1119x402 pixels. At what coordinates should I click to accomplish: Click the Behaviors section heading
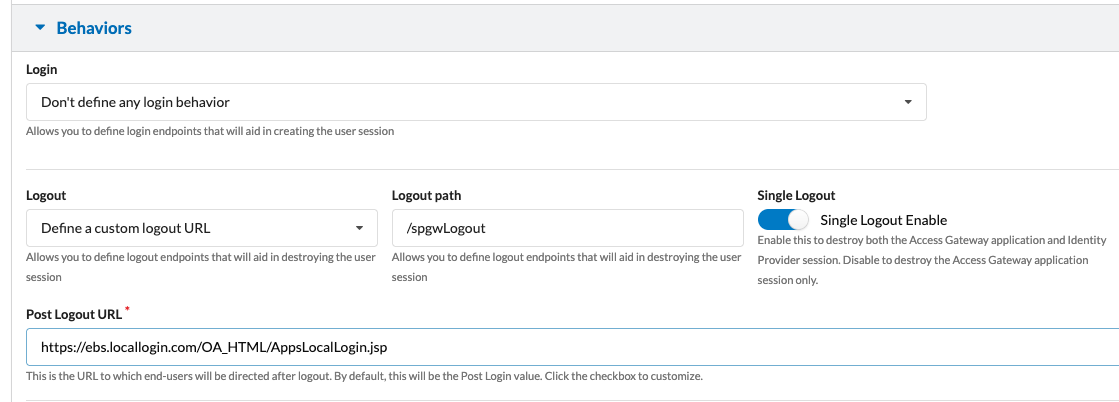pos(94,28)
